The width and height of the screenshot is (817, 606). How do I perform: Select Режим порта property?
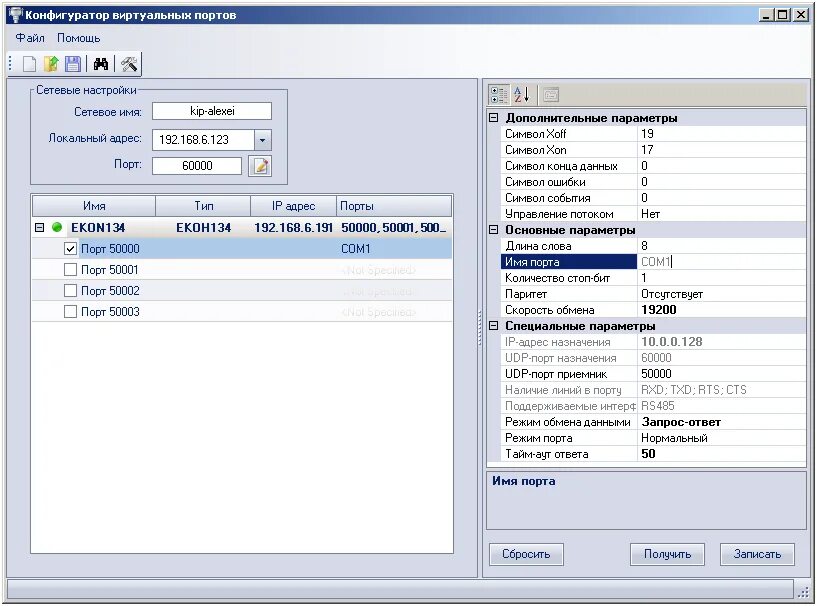click(x=653, y=438)
